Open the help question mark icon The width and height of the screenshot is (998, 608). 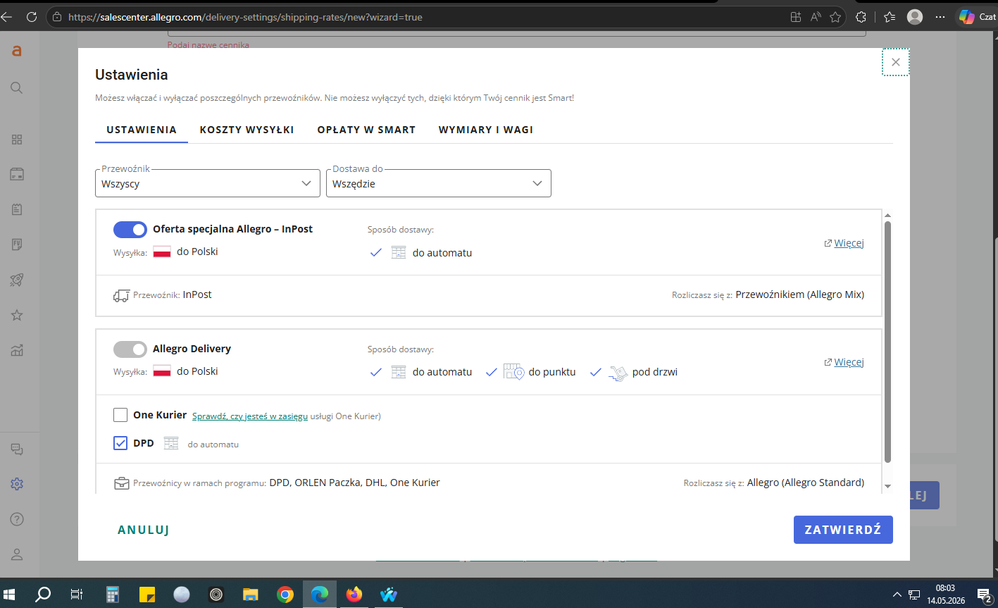coord(17,520)
